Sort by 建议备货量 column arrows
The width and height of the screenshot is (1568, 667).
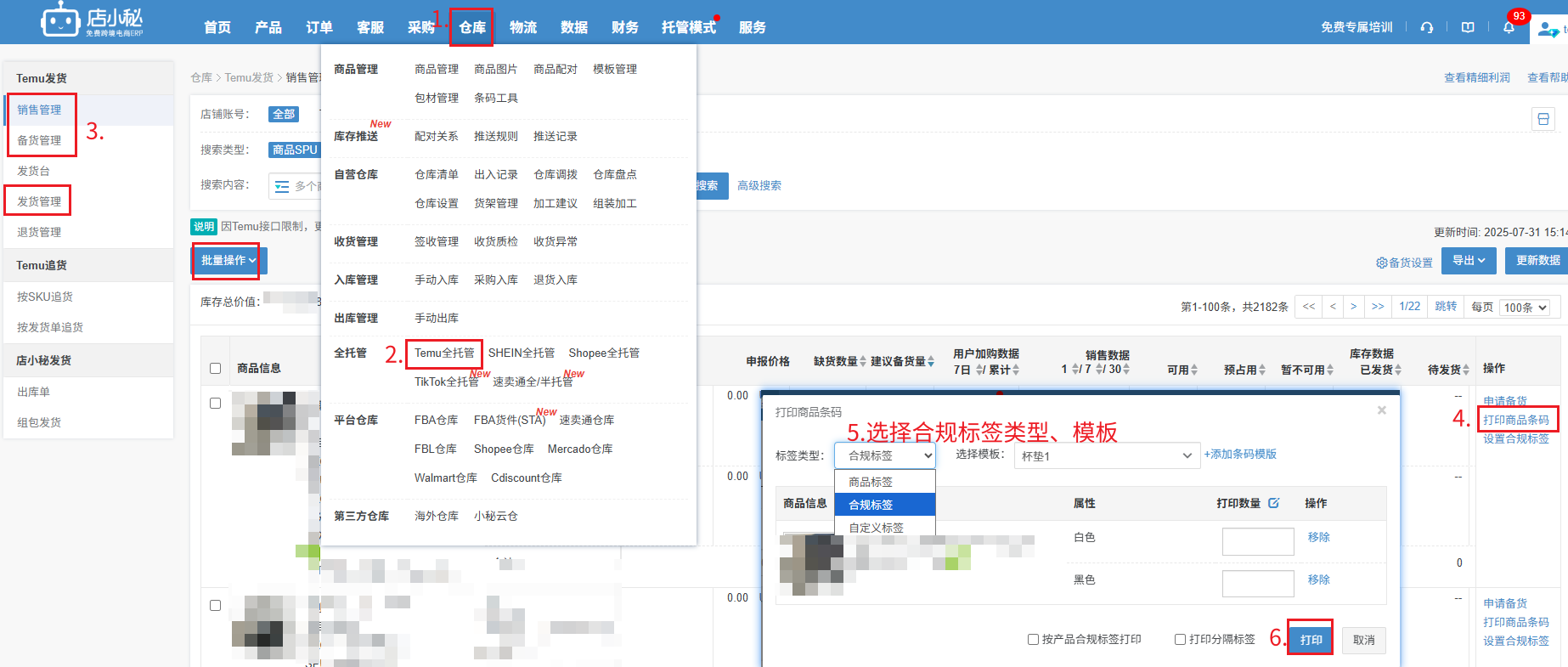[931, 361]
